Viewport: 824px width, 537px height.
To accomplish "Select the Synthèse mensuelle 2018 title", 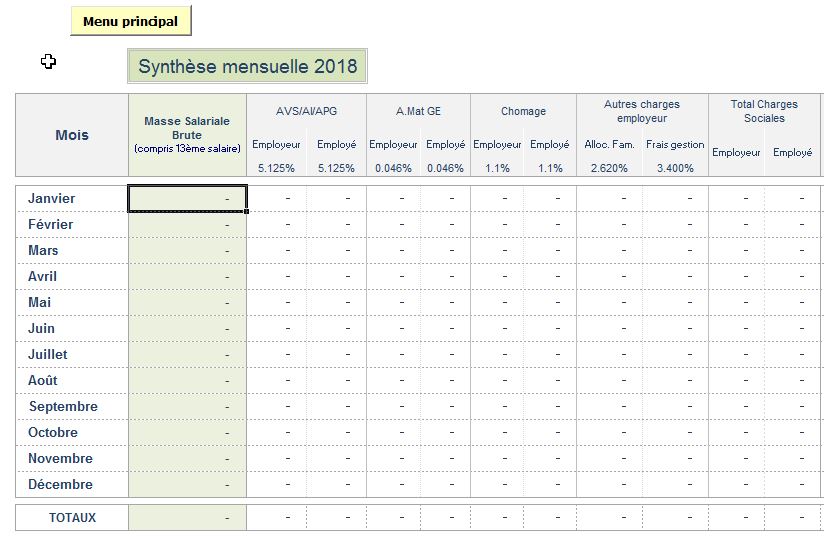I will pos(247,67).
